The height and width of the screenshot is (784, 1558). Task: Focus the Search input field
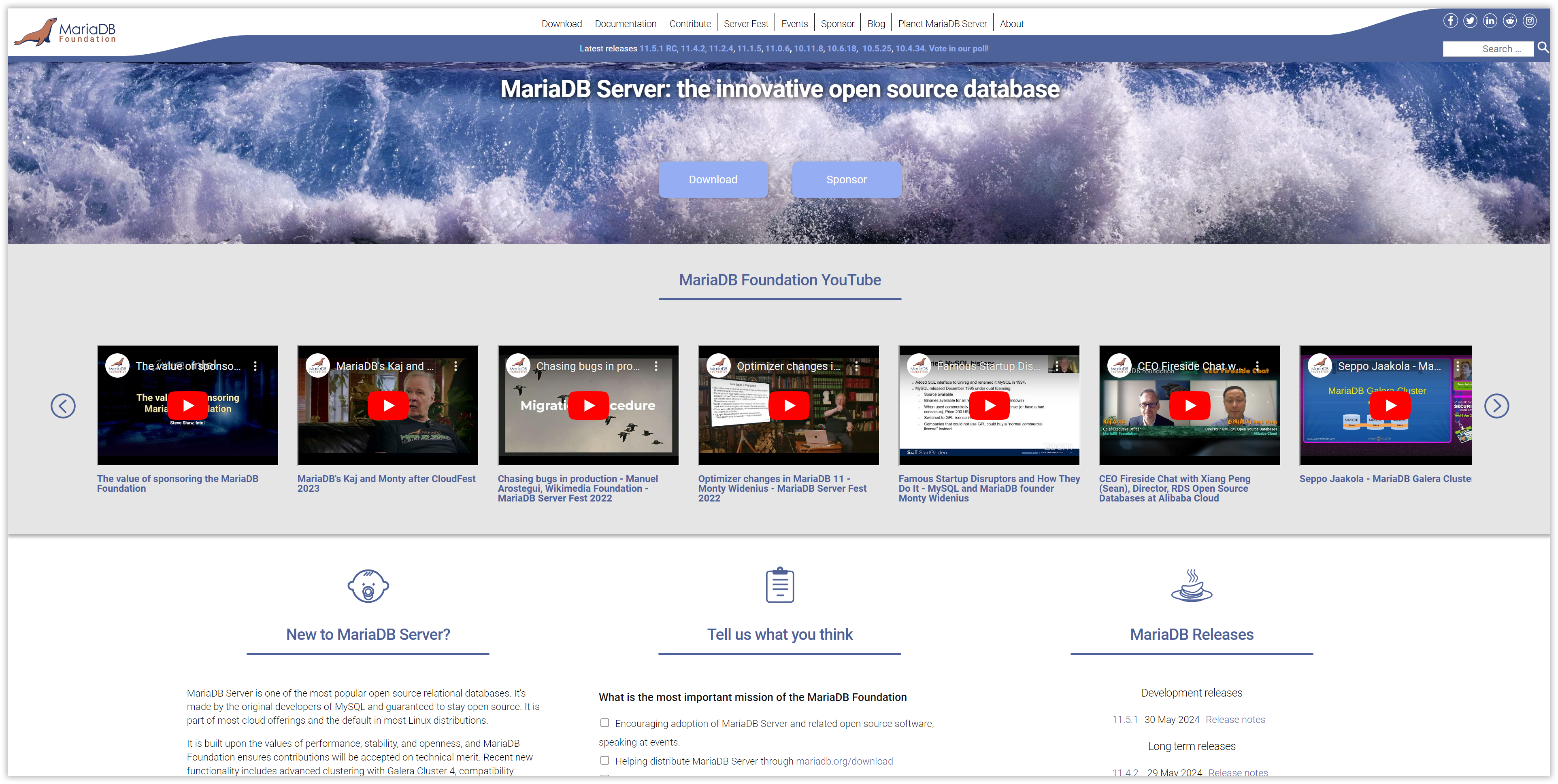(x=1488, y=49)
